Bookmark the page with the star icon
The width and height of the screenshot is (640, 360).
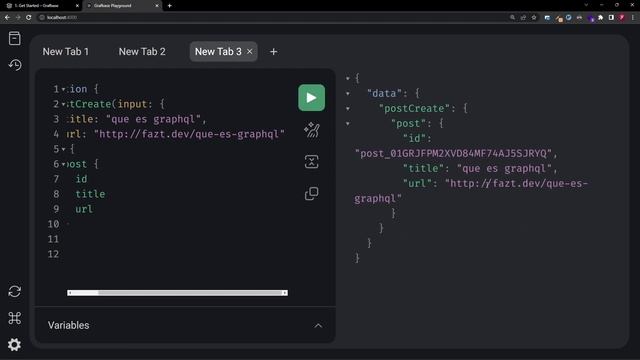(534, 18)
